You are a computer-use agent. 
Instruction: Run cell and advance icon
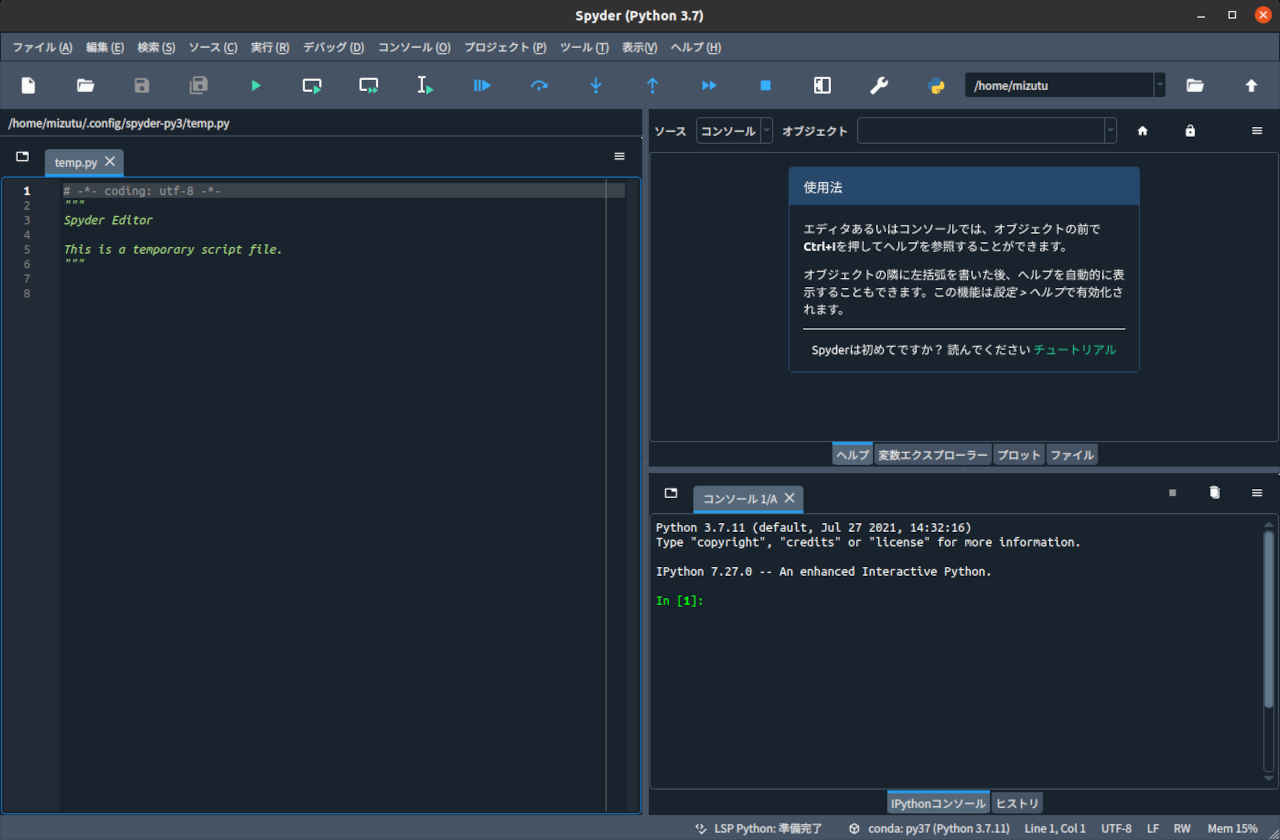[x=369, y=86]
